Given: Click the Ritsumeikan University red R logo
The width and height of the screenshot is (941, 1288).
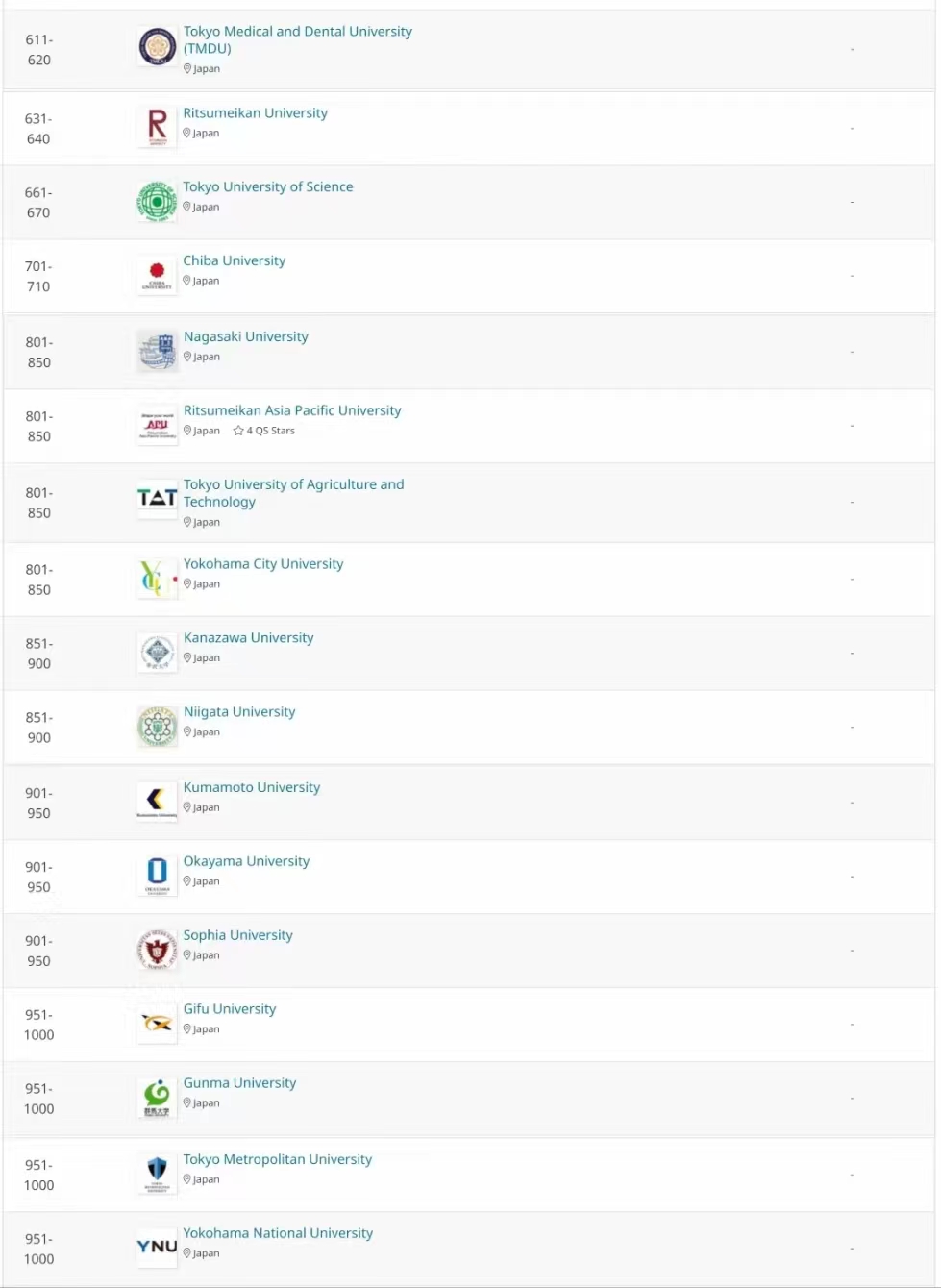Looking at the screenshot, I should (x=157, y=127).
